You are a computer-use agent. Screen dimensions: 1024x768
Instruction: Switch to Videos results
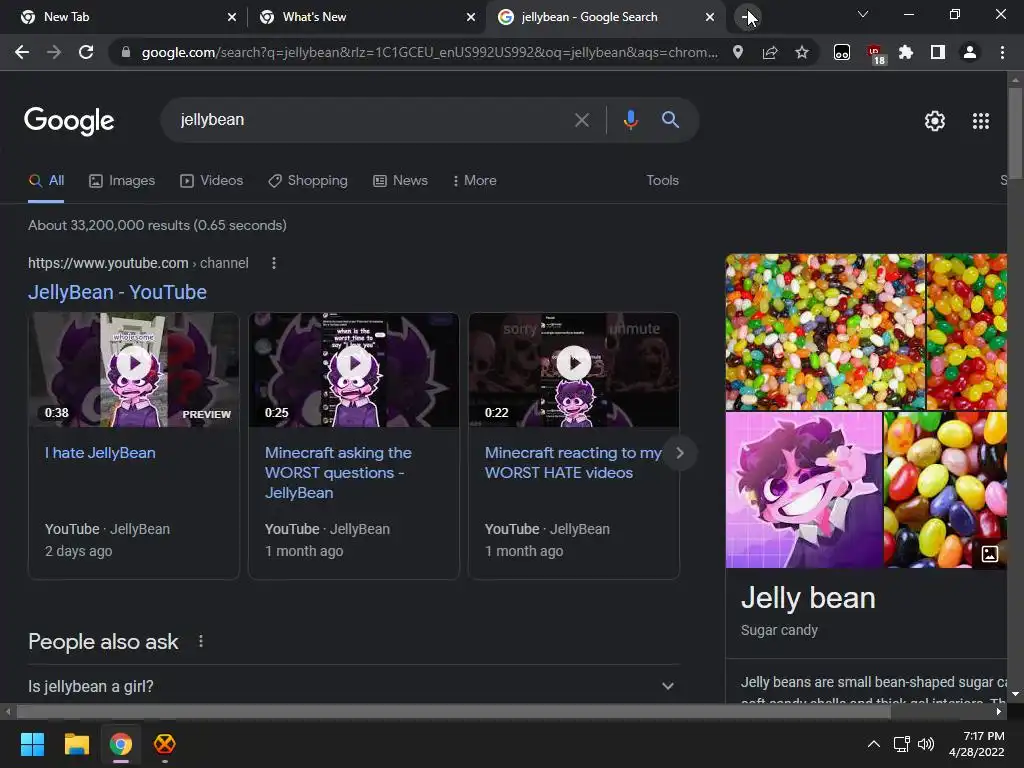pos(212,180)
